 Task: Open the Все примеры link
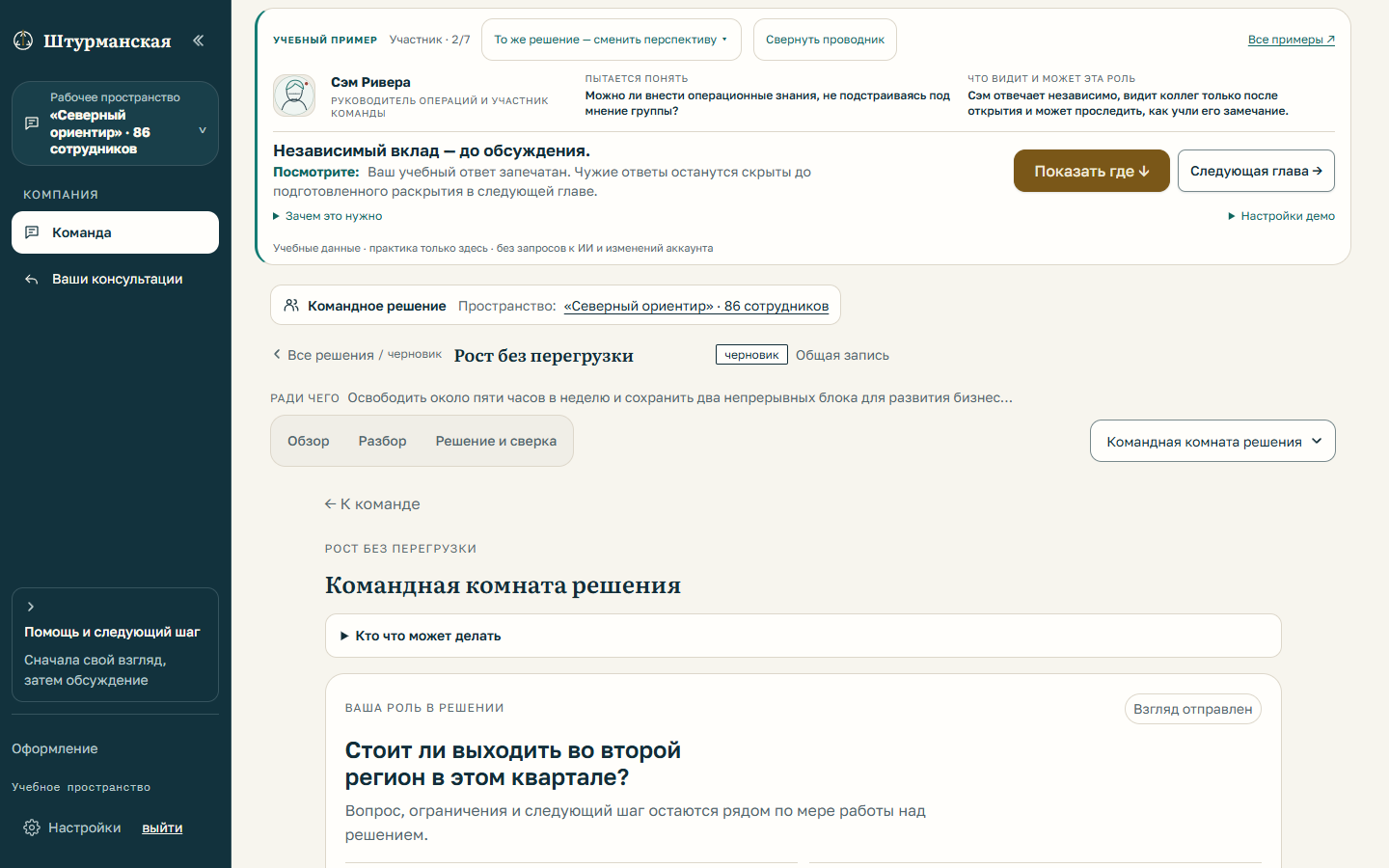(x=1291, y=40)
